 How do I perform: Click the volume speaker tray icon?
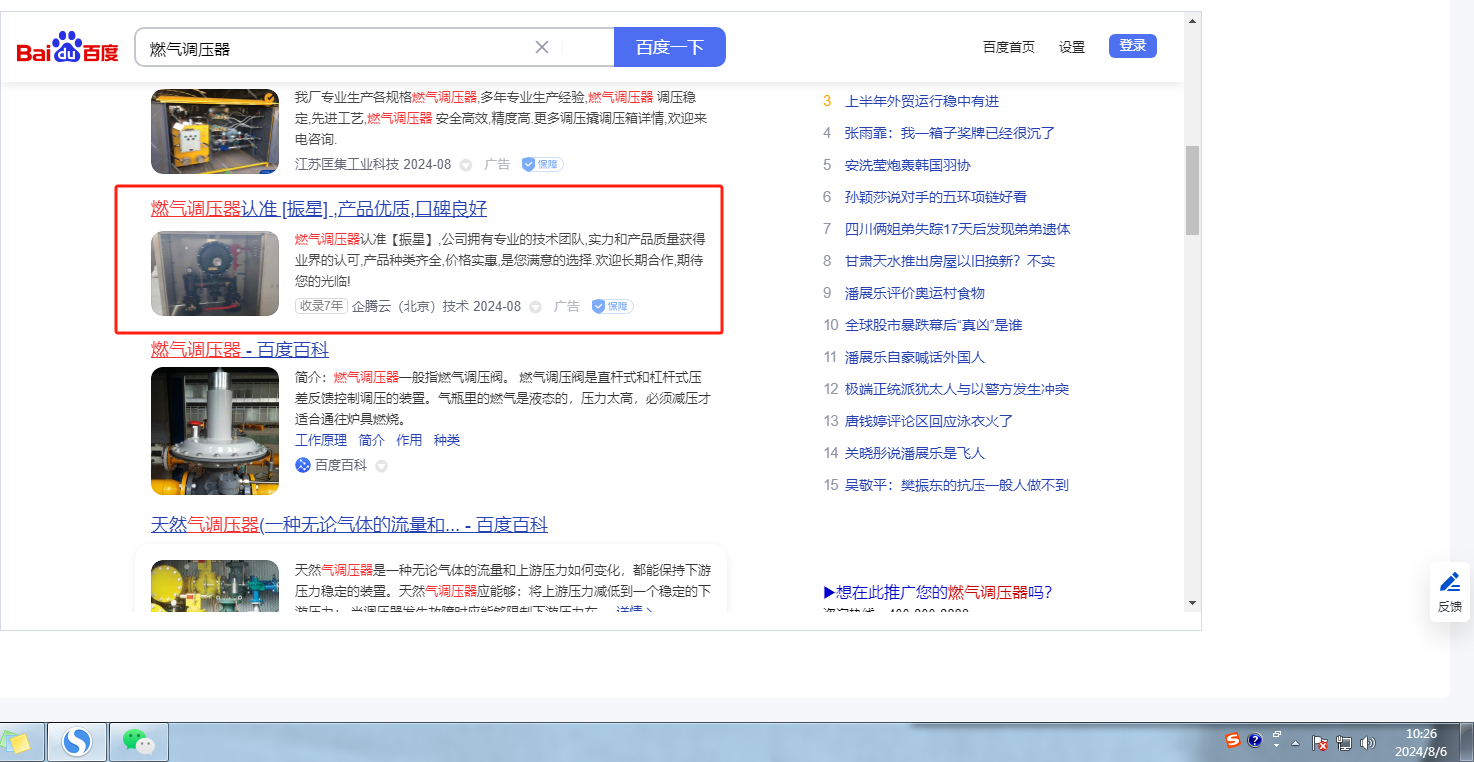1367,743
